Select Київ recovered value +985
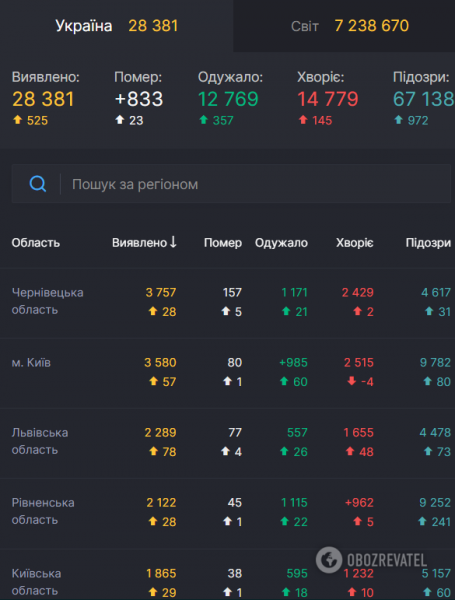This screenshot has height=600, width=455. coord(294,363)
